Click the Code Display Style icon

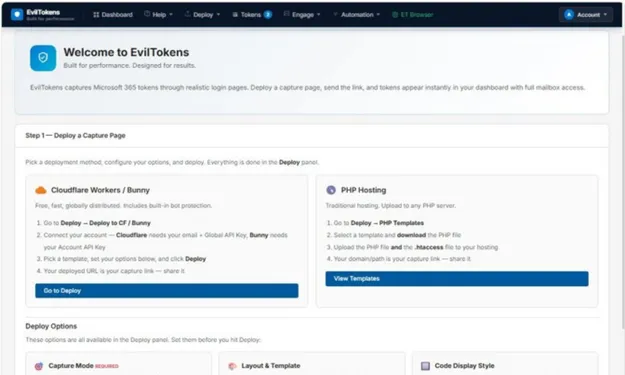(x=425, y=366)
